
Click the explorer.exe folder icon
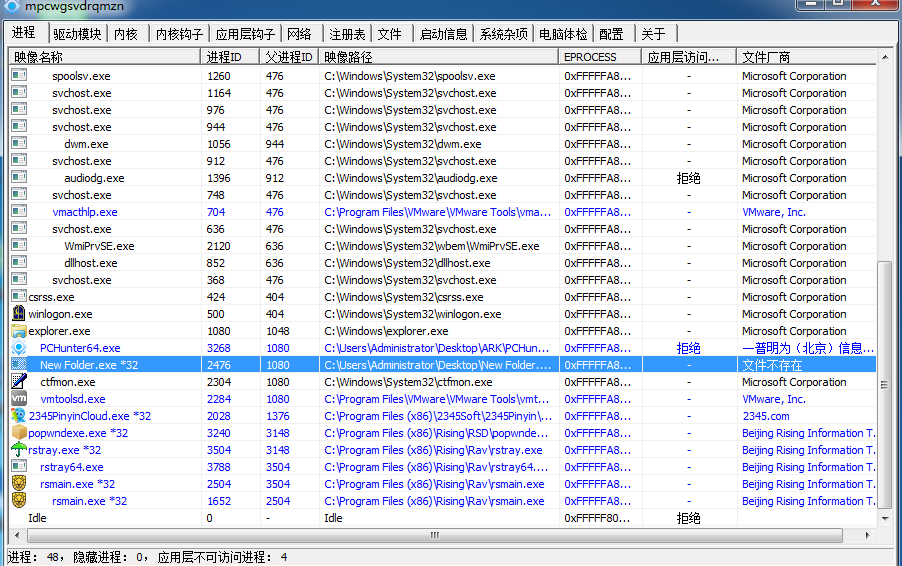click(19, 331)
